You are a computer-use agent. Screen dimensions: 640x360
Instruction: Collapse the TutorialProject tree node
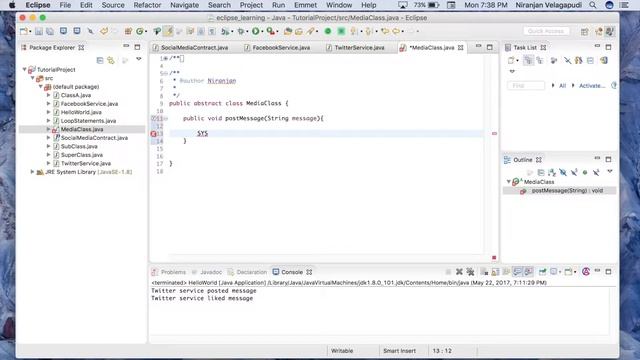tap(24, 69)
